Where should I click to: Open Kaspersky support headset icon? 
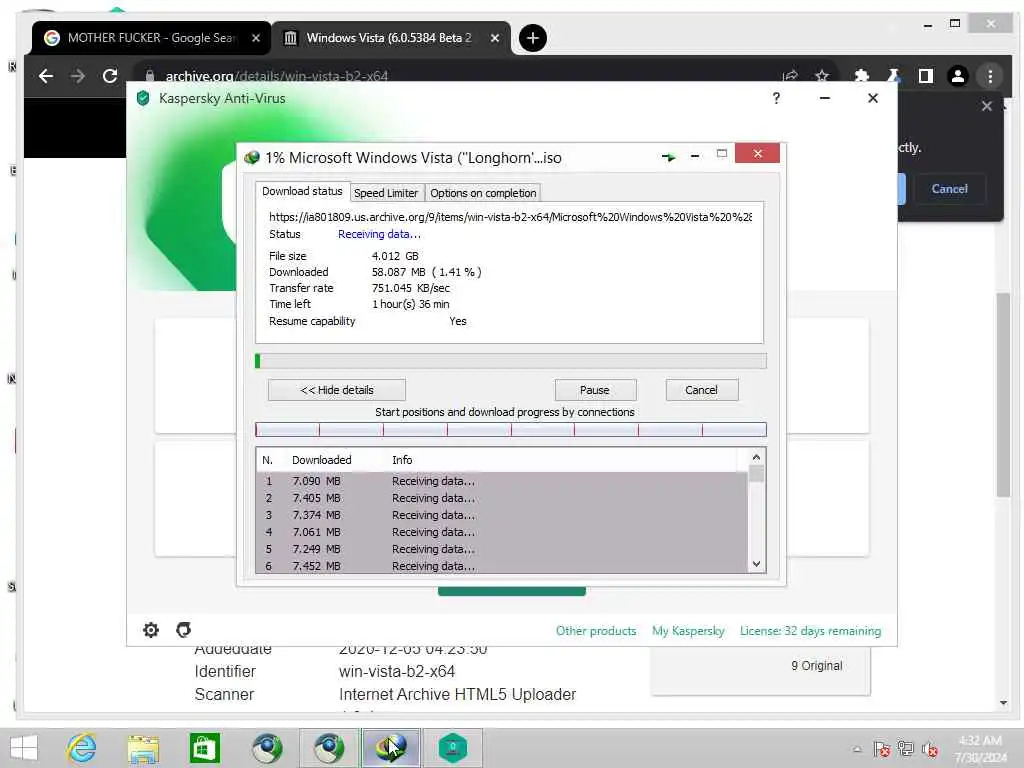click(x=184, y=630)
